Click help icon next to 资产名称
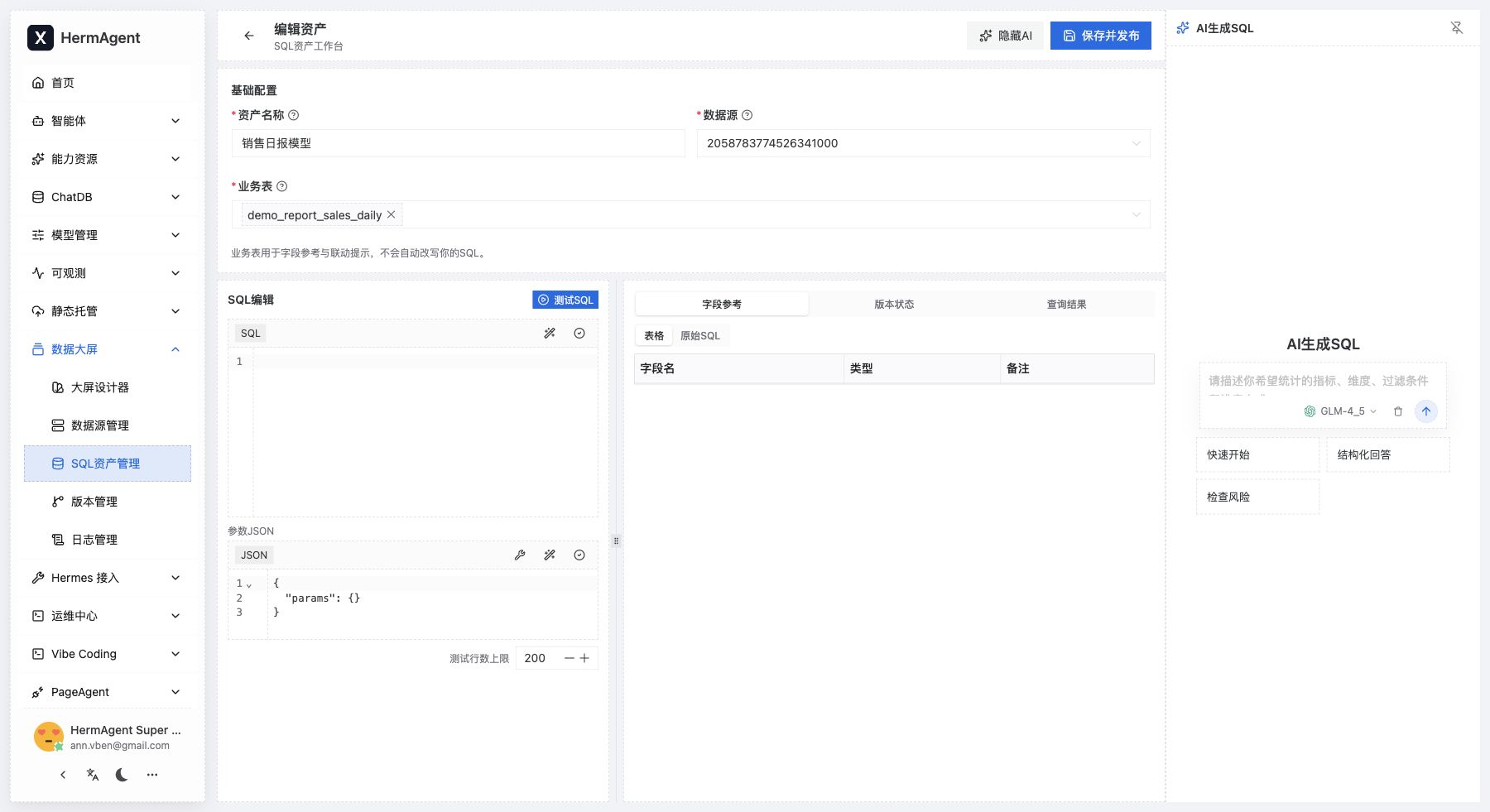Screen dimensions: 1490x812 [293, 115]
